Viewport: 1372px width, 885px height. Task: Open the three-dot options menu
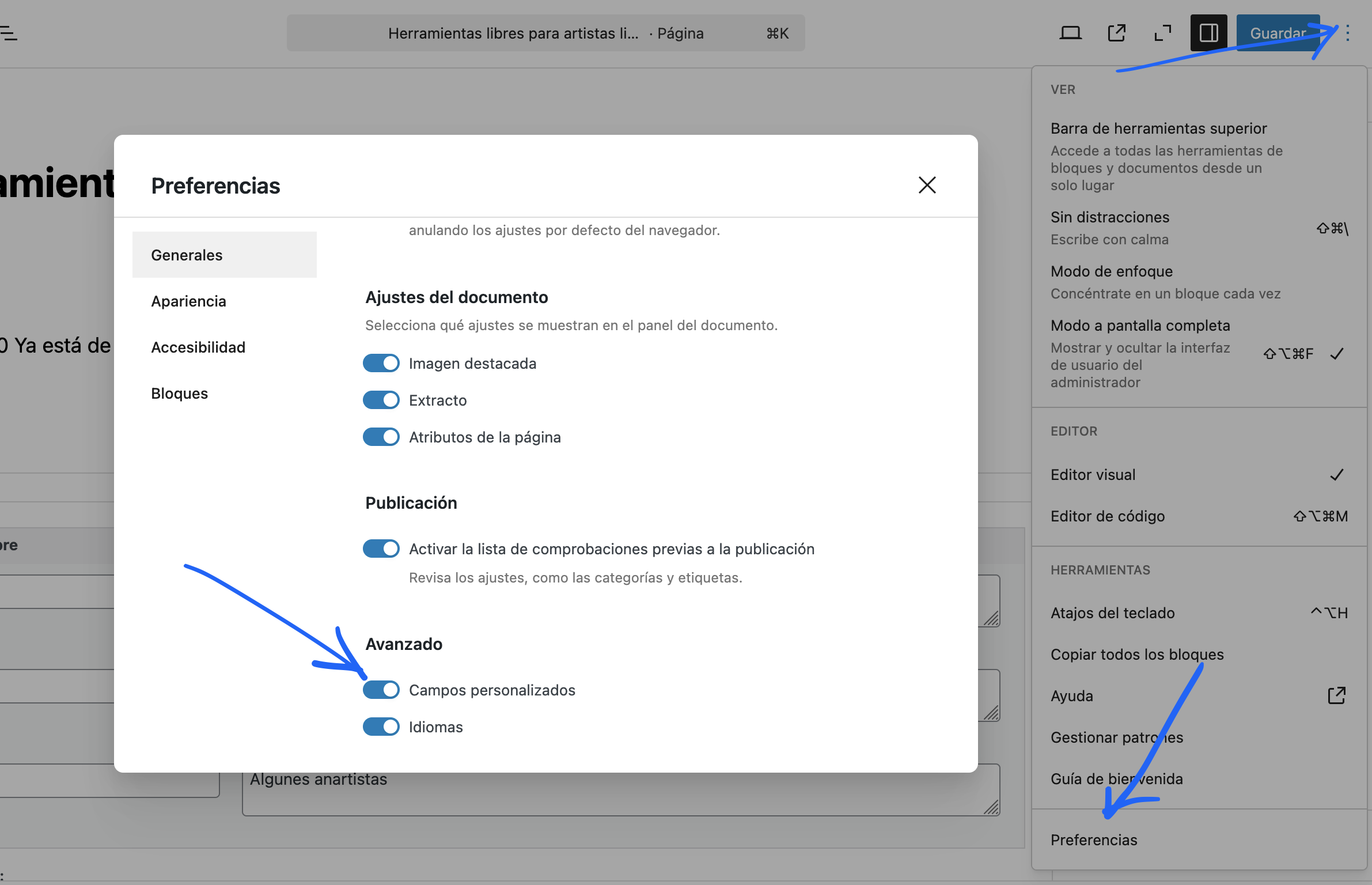coord(1347,33)
